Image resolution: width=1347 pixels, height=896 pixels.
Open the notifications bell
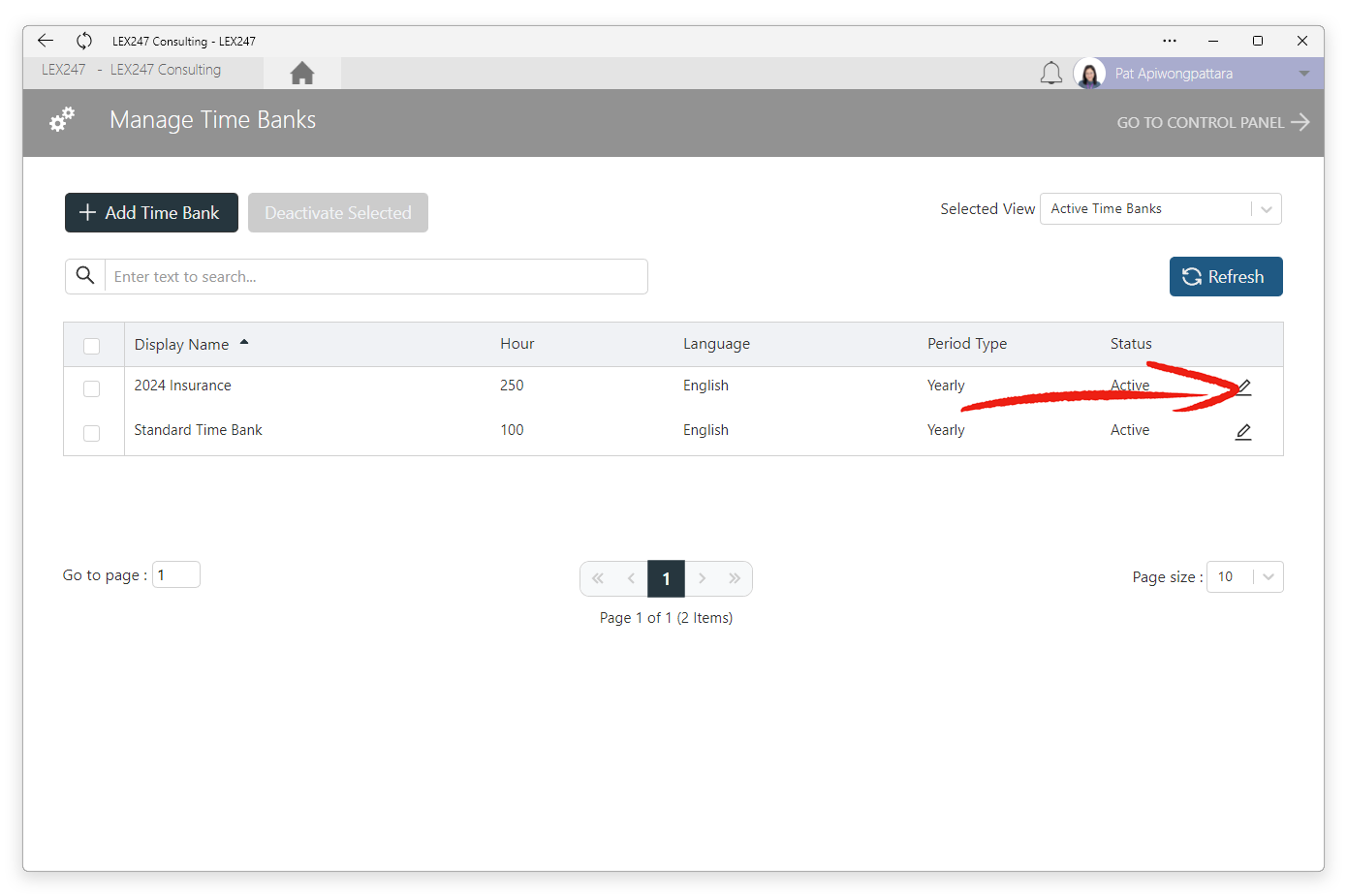(x=1051, y=74)
